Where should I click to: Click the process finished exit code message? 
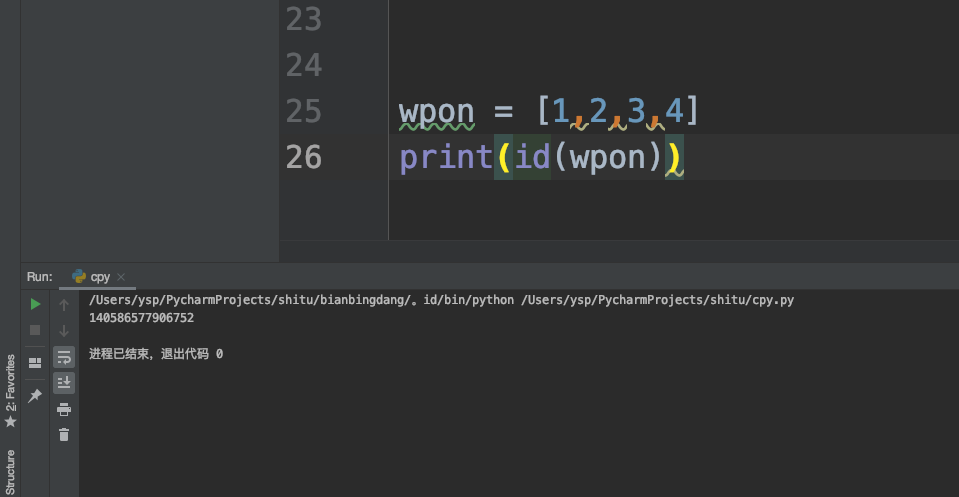(156, 354)
